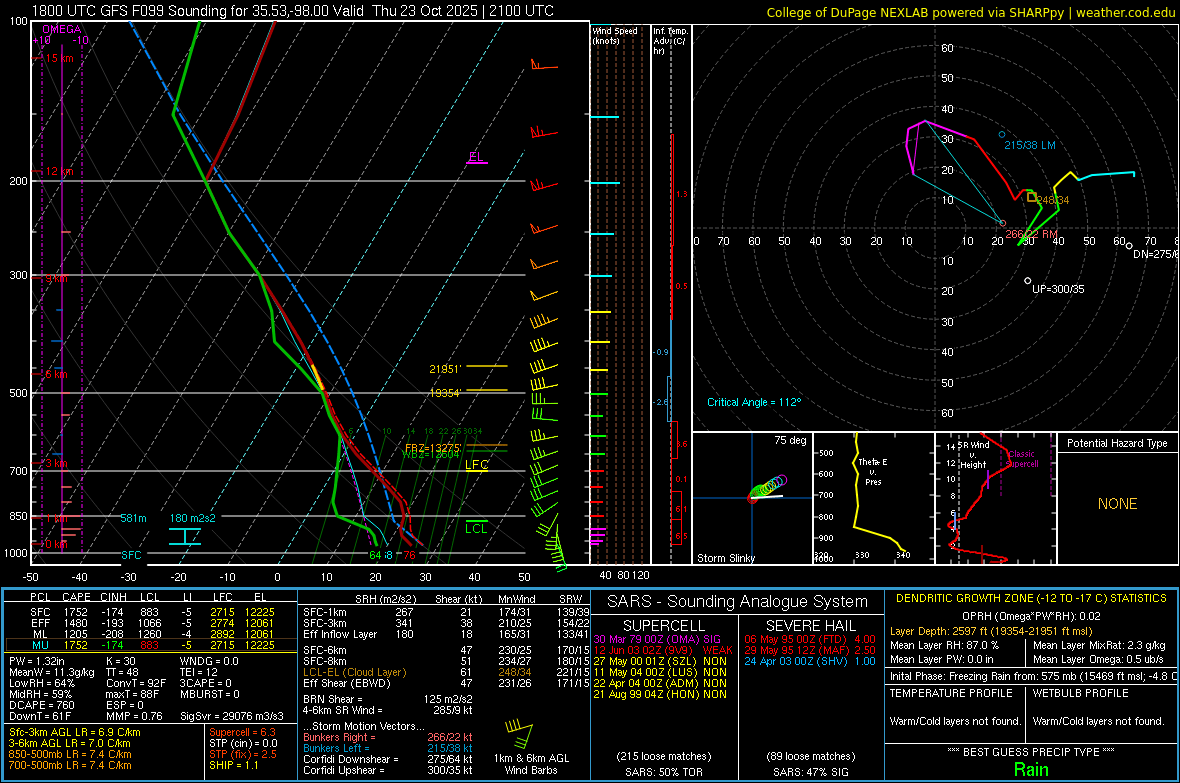Click the Eff Inflow Layer row

click(x=446, y=634)
